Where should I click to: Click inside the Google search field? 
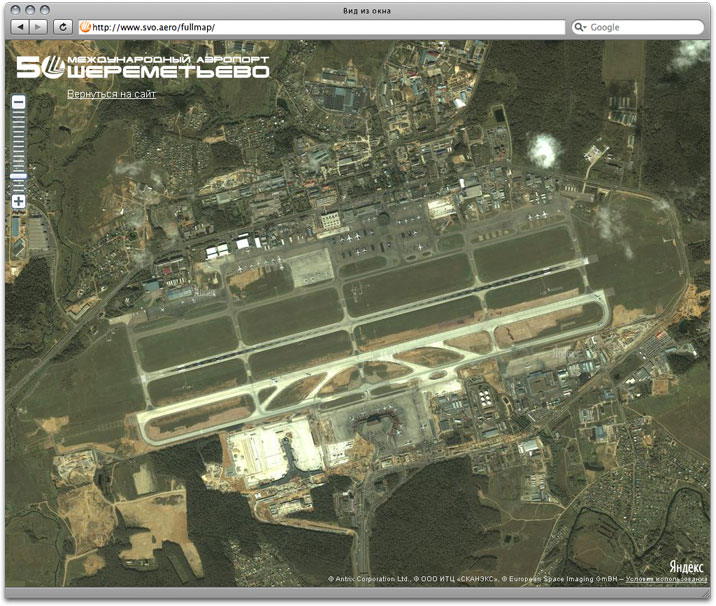click(640, 27)
